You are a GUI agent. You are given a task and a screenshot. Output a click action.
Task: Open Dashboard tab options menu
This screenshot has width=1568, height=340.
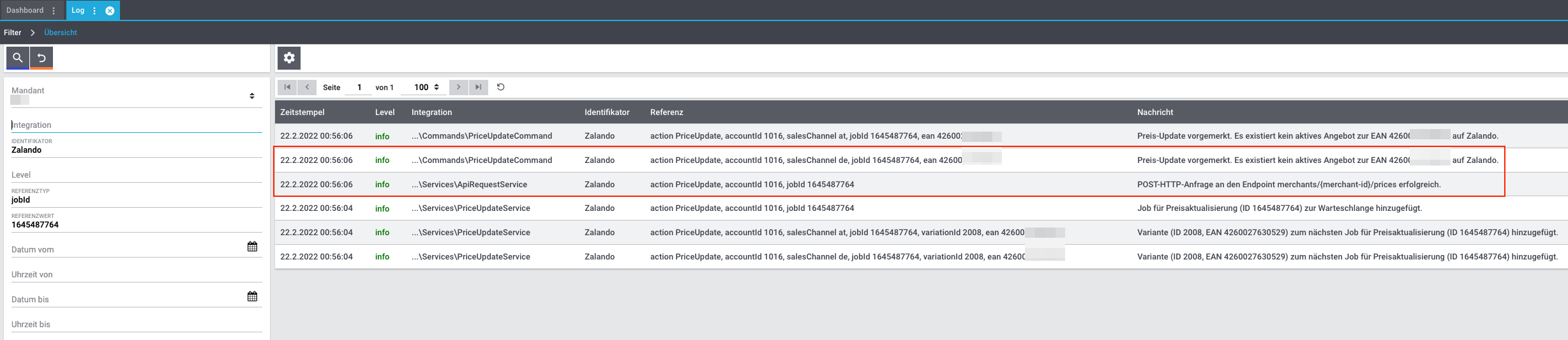[54, 11]
